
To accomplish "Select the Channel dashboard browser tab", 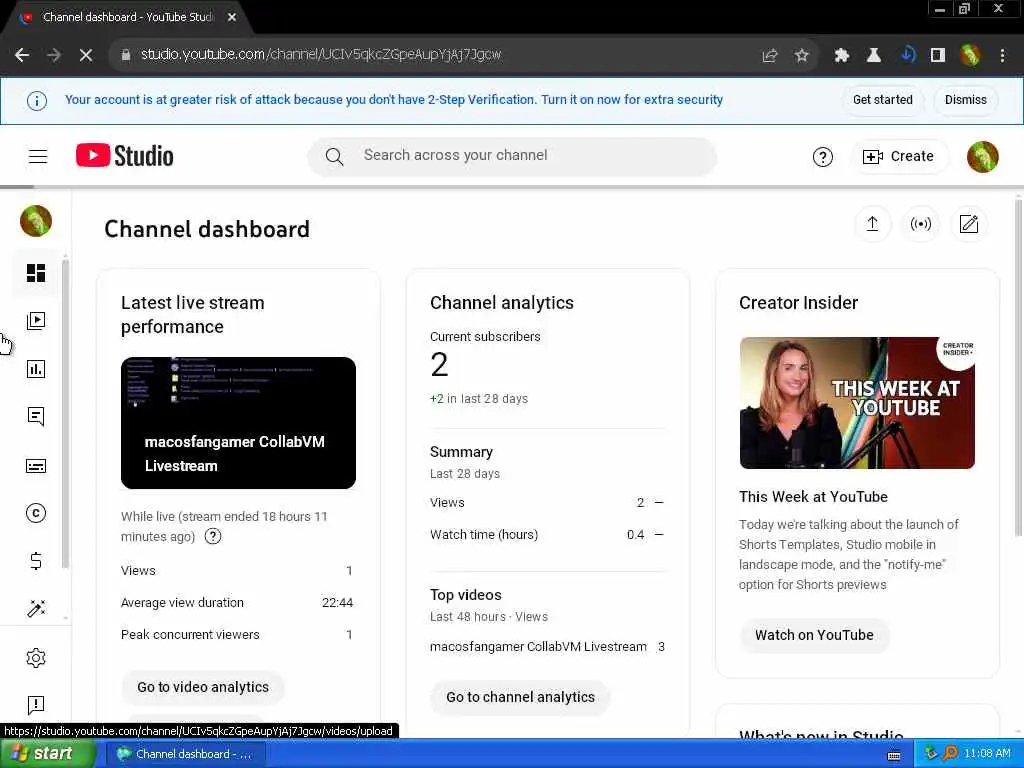I will pos(127,18).
